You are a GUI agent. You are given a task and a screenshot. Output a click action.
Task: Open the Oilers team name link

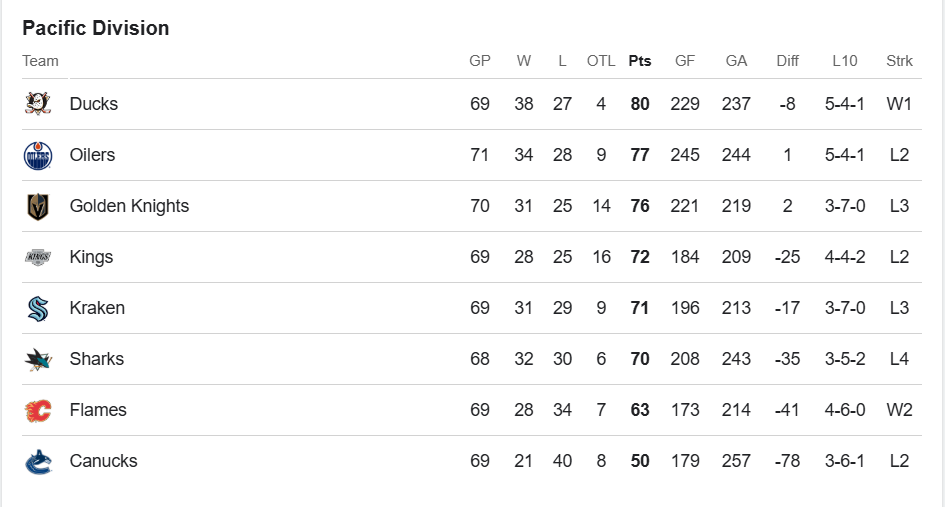tap(92, 155)
